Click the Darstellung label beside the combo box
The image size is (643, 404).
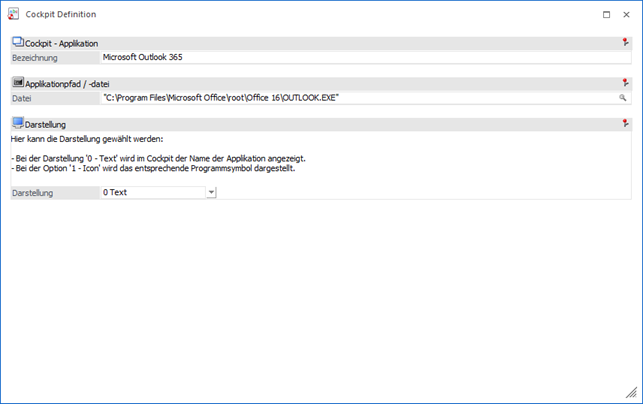click(x=35, y=192)
